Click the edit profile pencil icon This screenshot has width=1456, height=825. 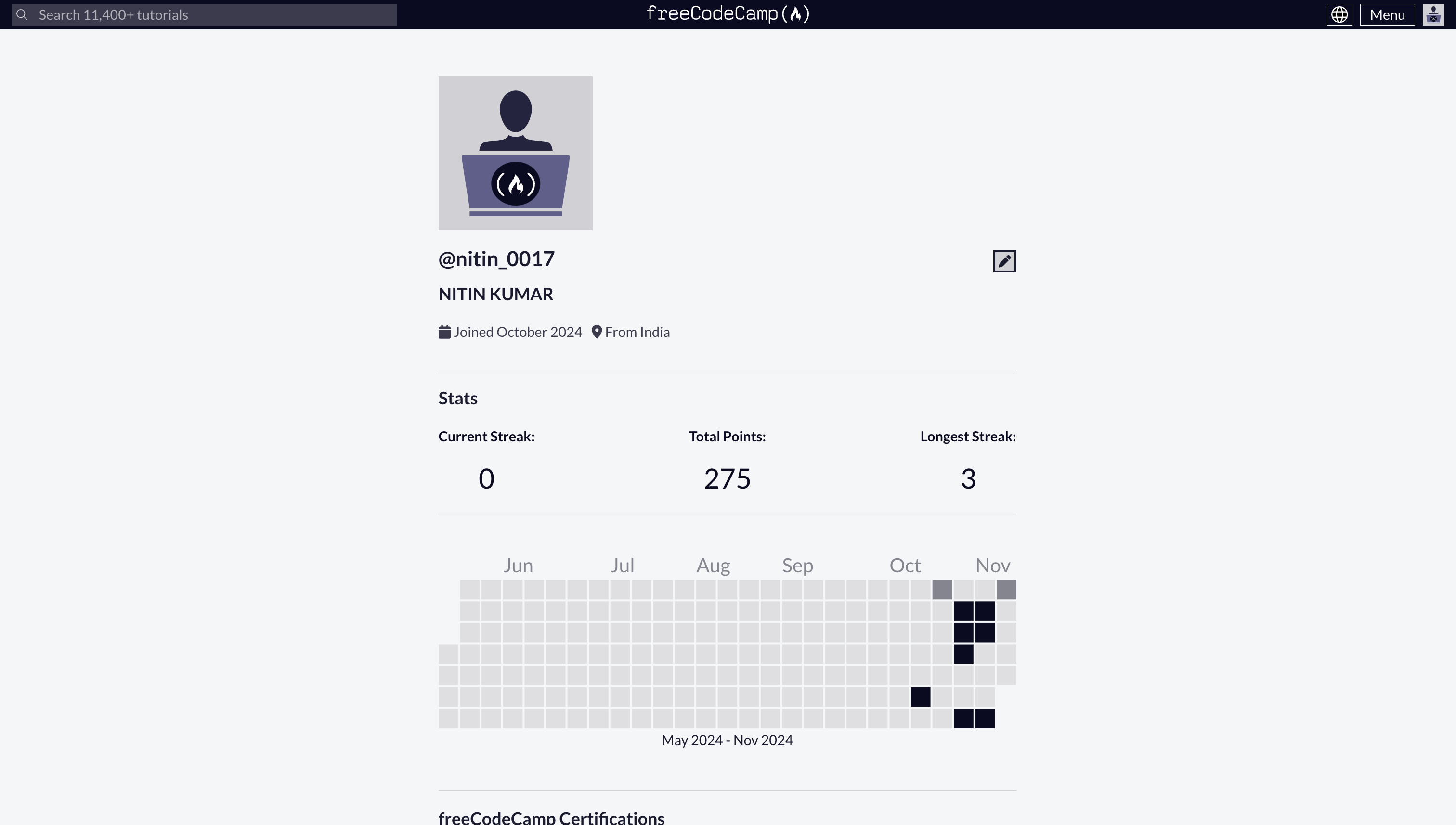coord(1004,261)
